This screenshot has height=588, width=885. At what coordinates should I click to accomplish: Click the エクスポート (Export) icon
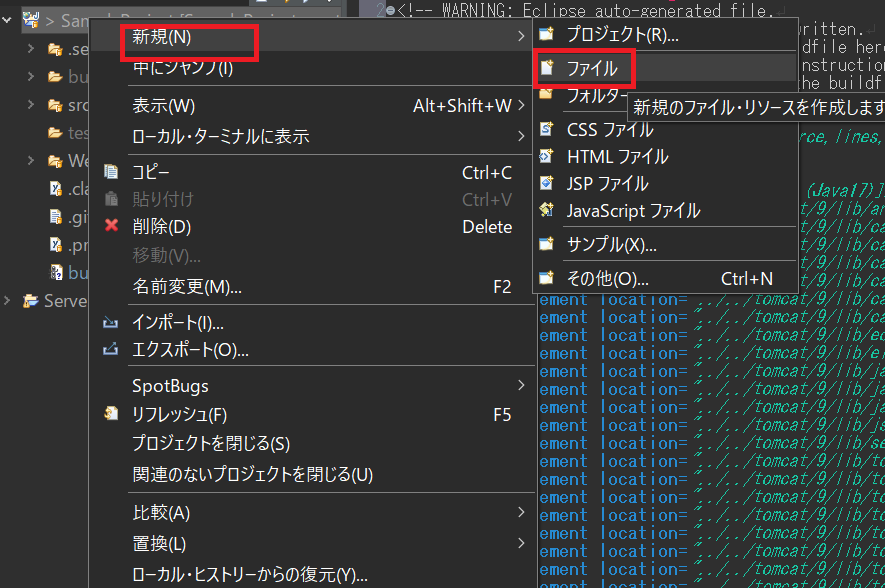pyautogui.click(x=111, y=349)
